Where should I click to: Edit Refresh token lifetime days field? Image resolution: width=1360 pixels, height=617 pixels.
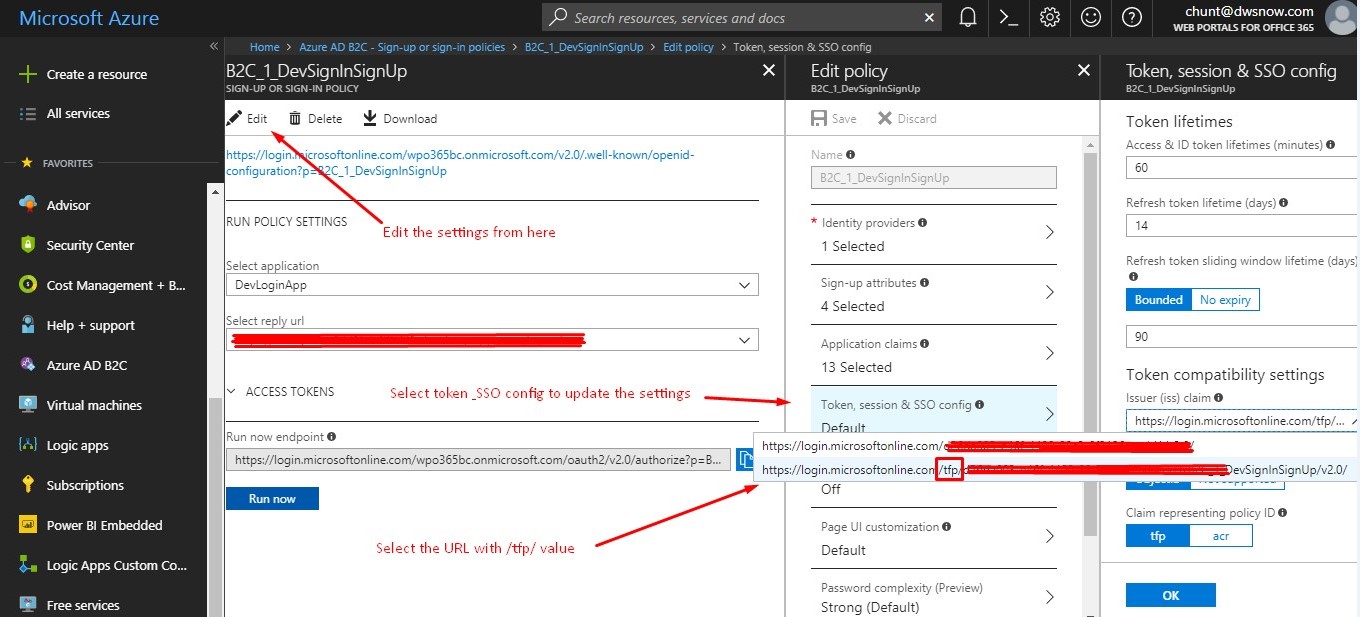[1242, 226]
